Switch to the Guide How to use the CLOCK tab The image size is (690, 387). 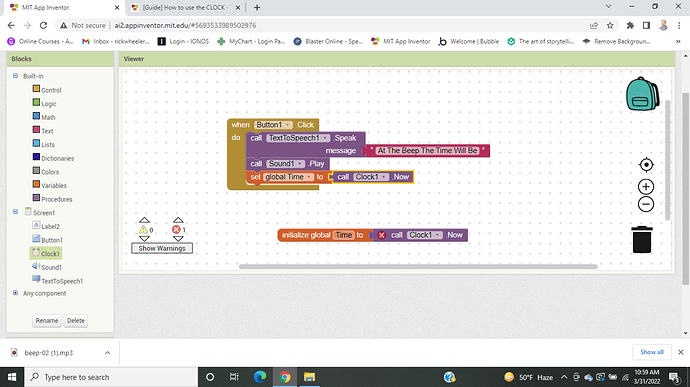tap(185, 7)
